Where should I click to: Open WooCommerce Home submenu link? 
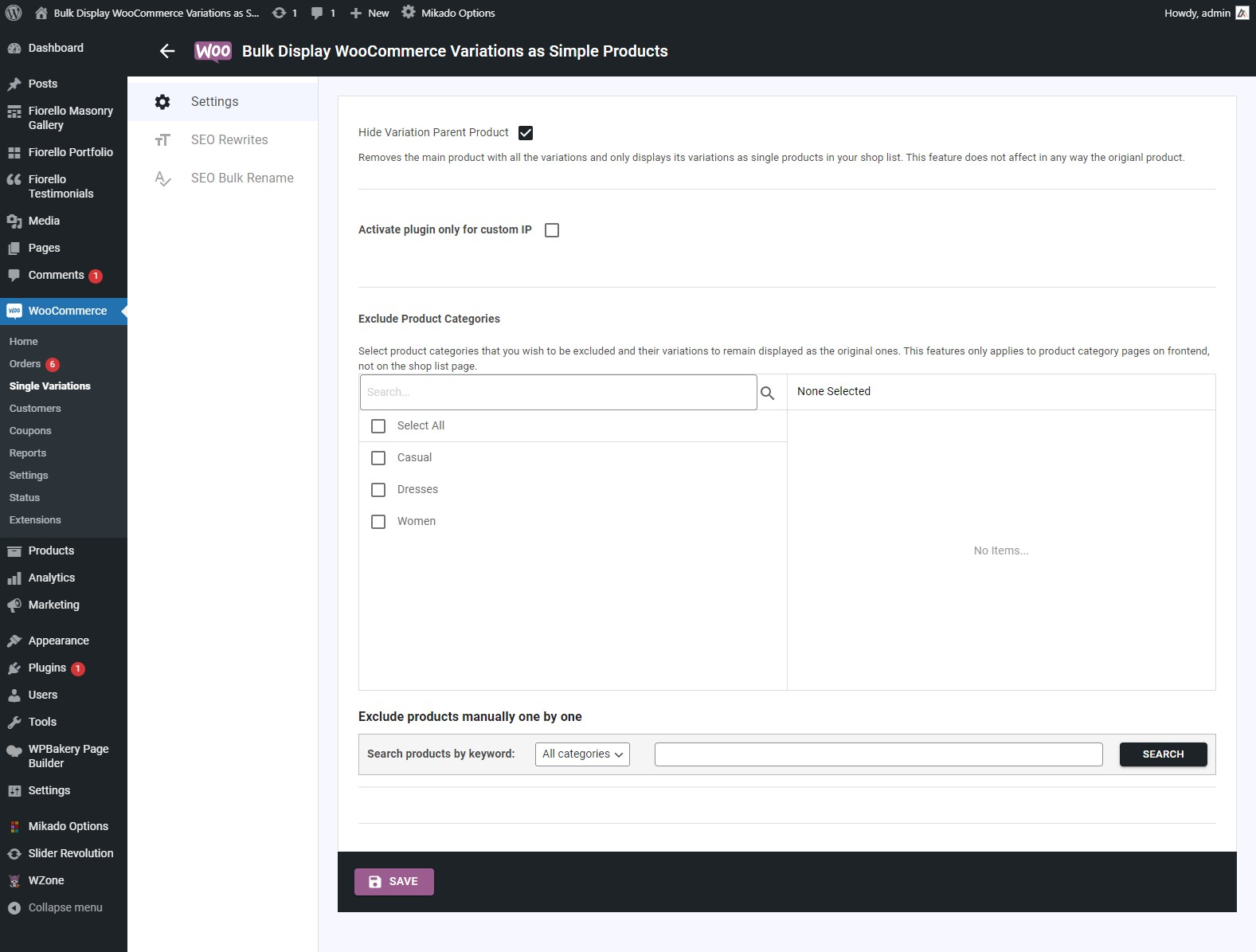(24, 342)
